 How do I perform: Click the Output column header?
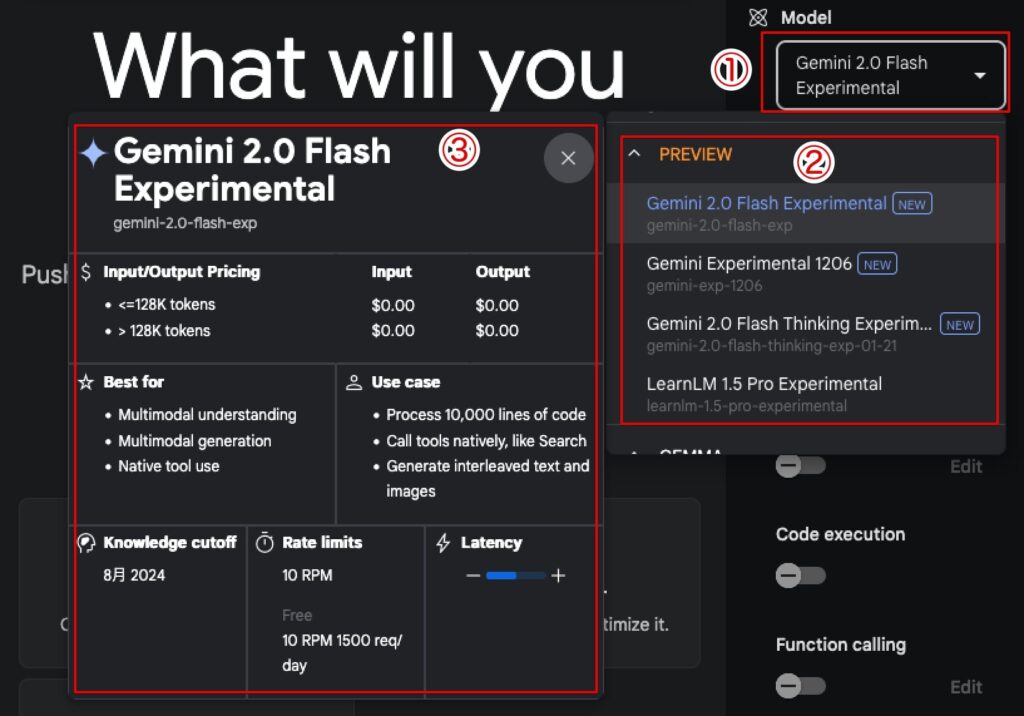502,272
